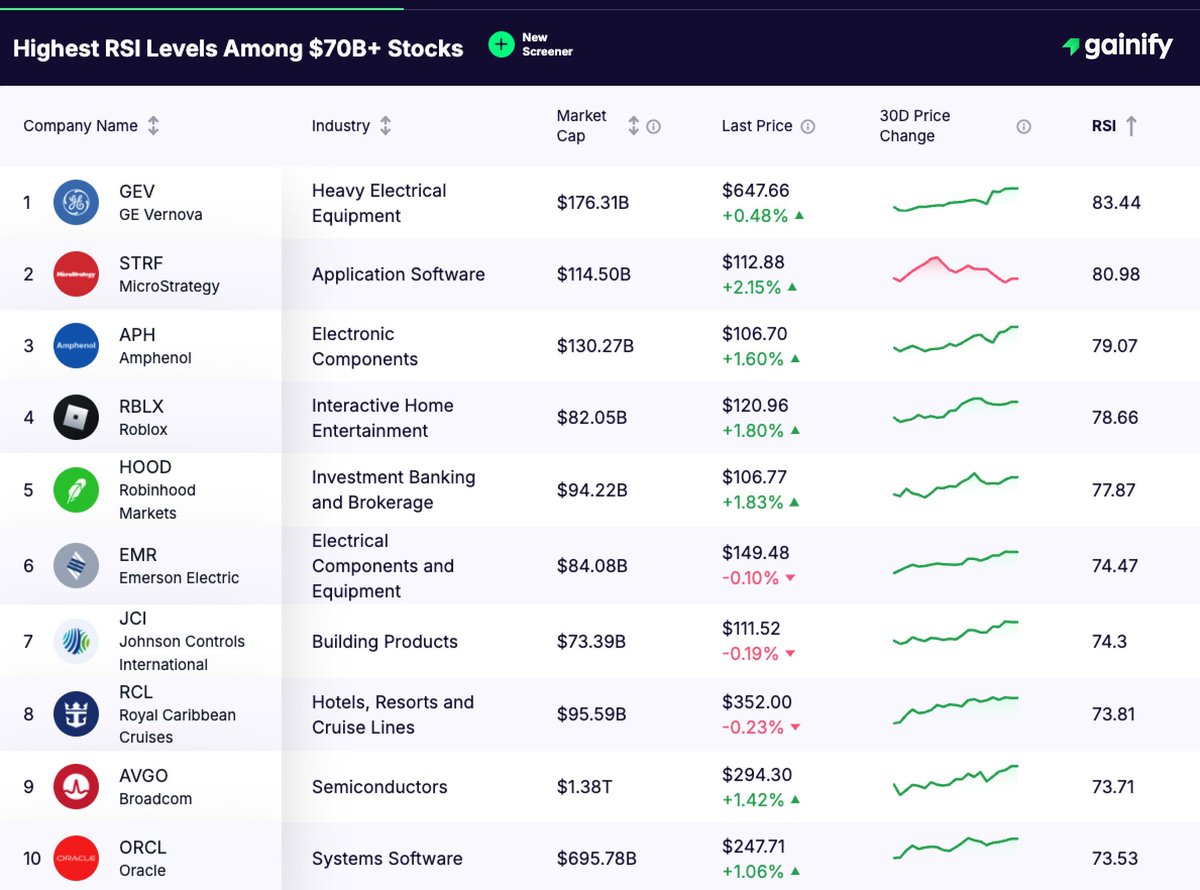Click Heavy Electrical Equipment industry cell
The height and width of the screenshot is (890, 1200).
[x=379, y=203]
